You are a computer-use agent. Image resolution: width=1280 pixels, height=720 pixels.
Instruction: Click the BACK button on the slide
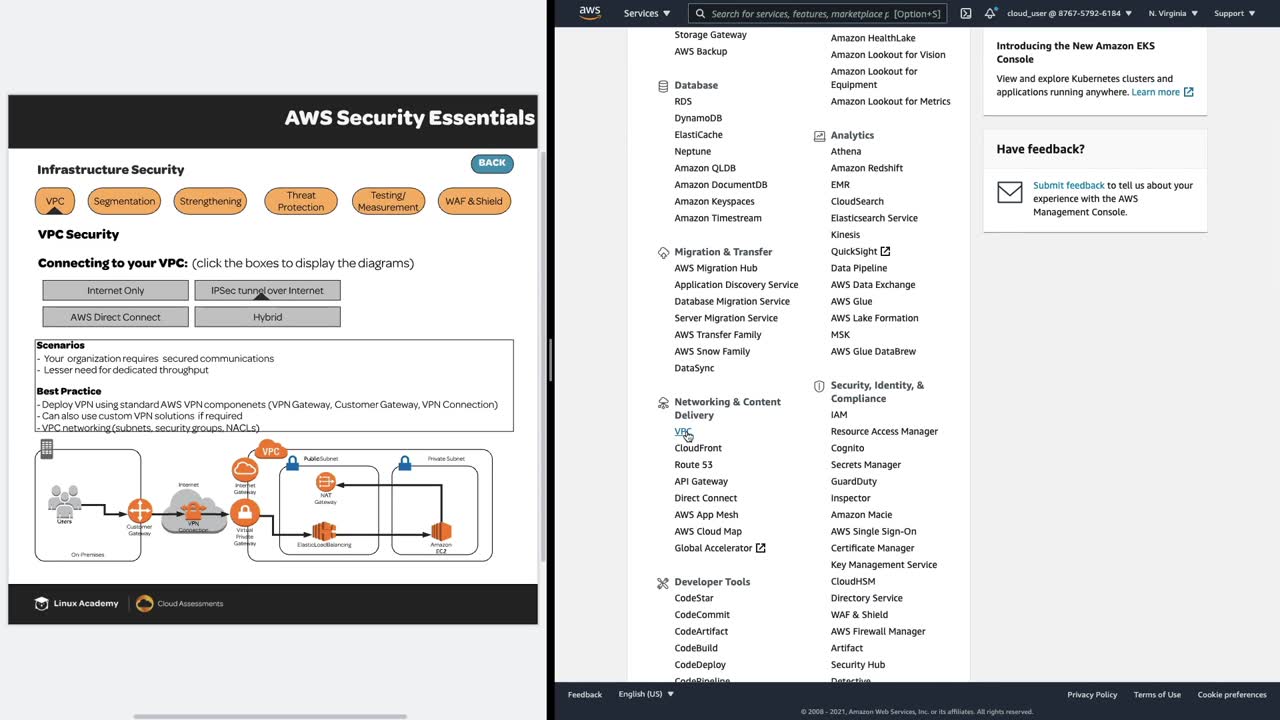[492, 163]
